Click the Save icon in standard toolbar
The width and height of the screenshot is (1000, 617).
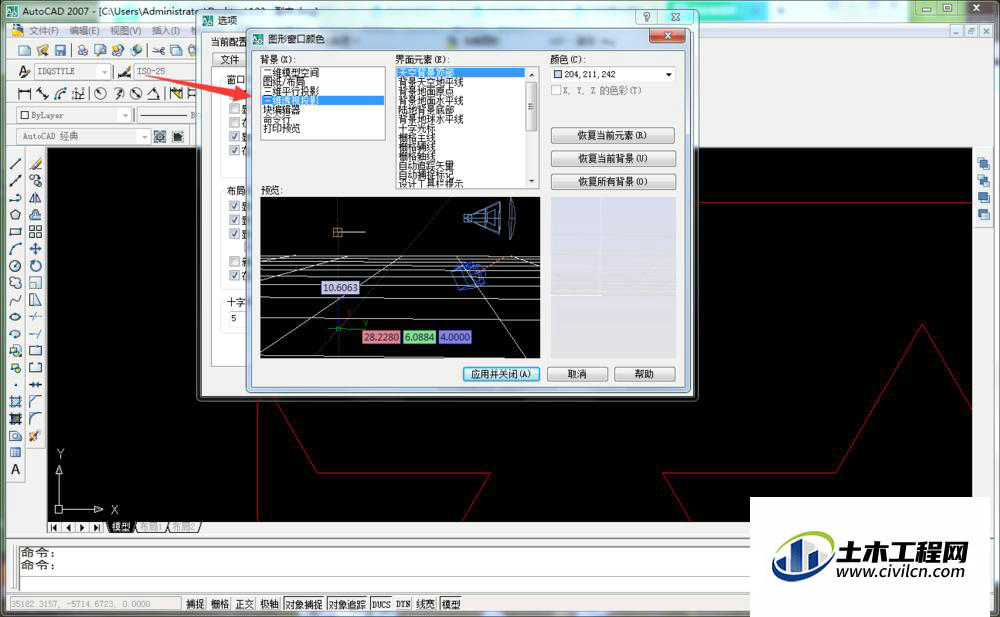(x=61, y=50)
